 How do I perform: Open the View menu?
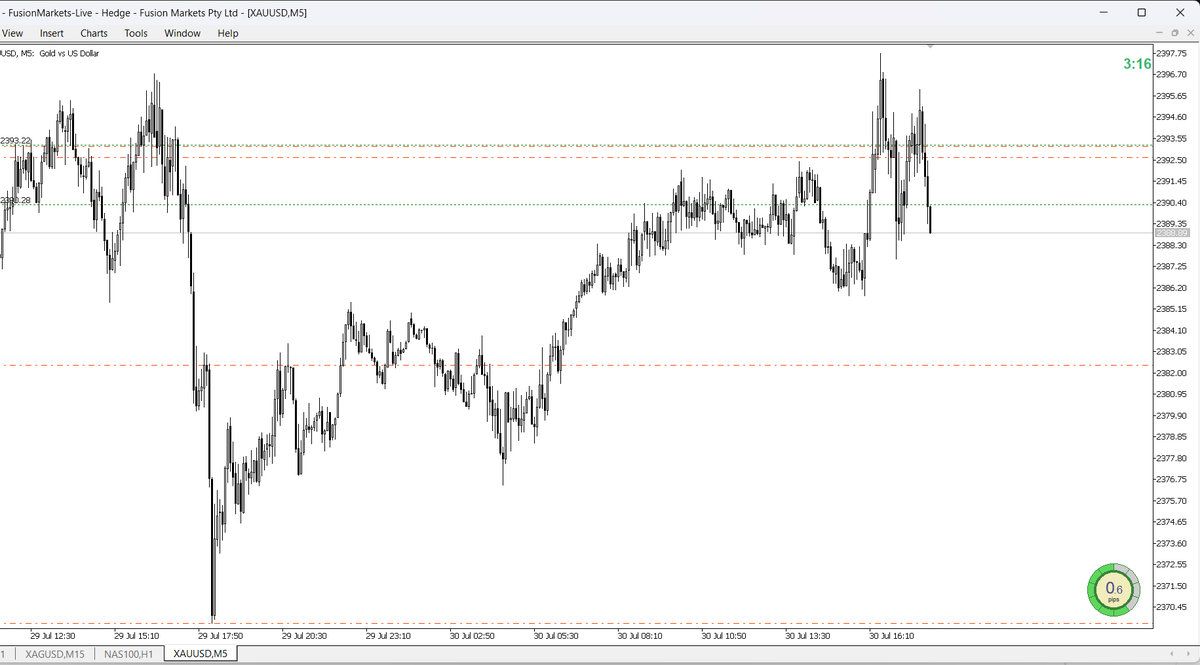pyautogui.click(x=13, y=33)
